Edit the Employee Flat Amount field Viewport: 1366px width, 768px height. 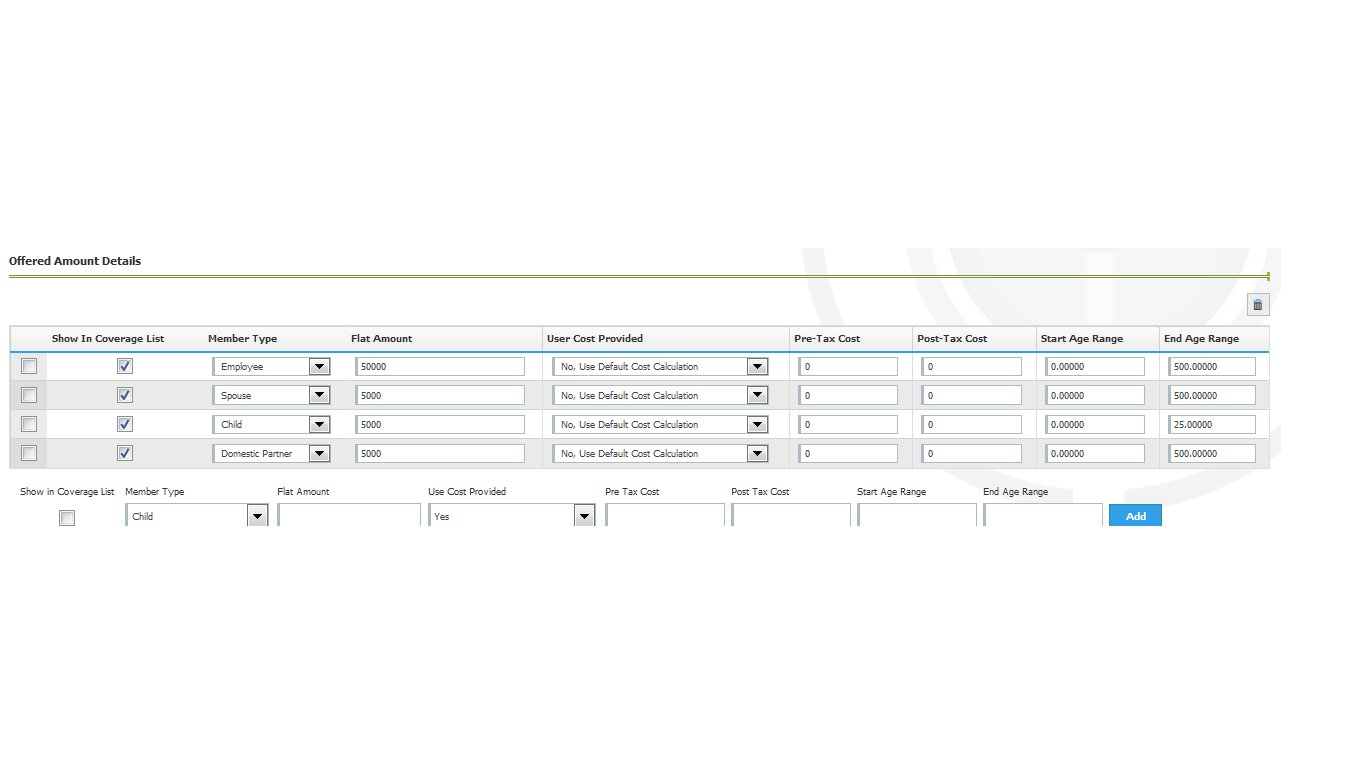tap(440, 367)
